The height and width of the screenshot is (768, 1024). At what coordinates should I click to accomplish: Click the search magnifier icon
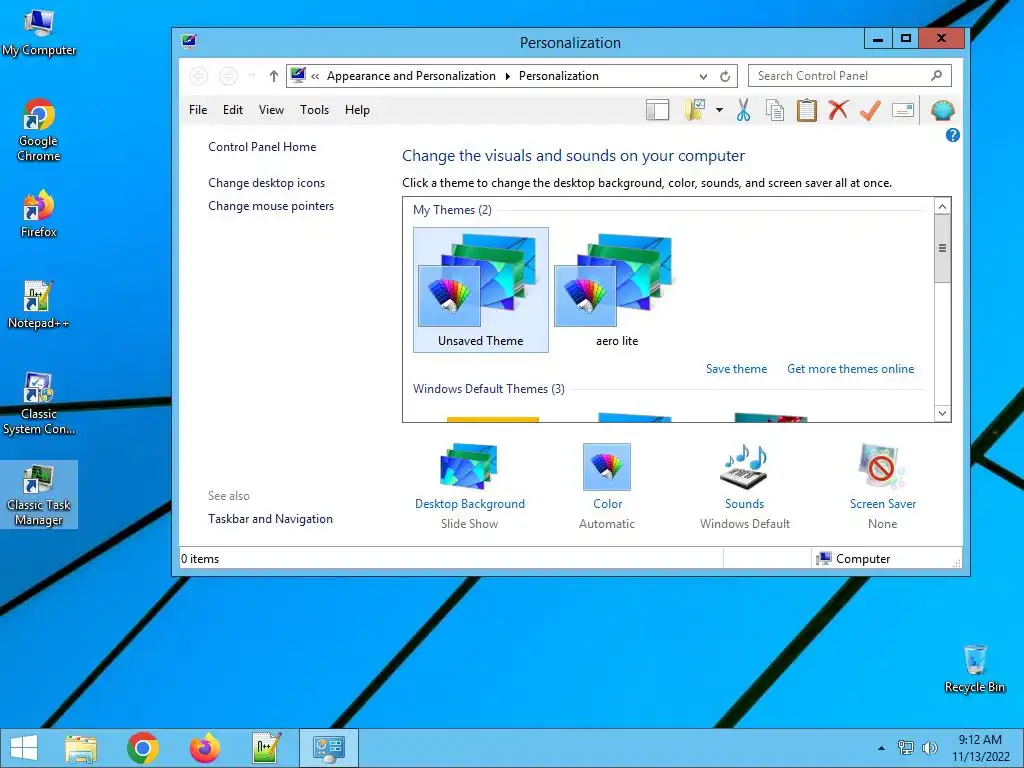point(936,76)
